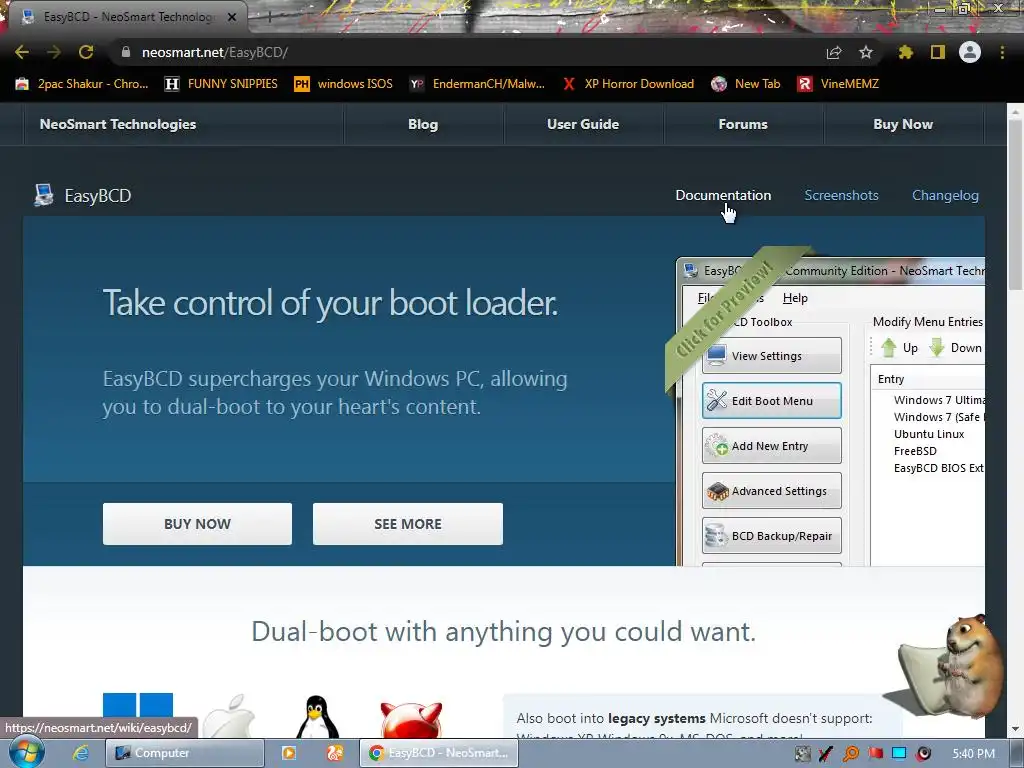The image size is (1024, 768).
Task: Open the Screenshots link
Action: pos(841,195)
